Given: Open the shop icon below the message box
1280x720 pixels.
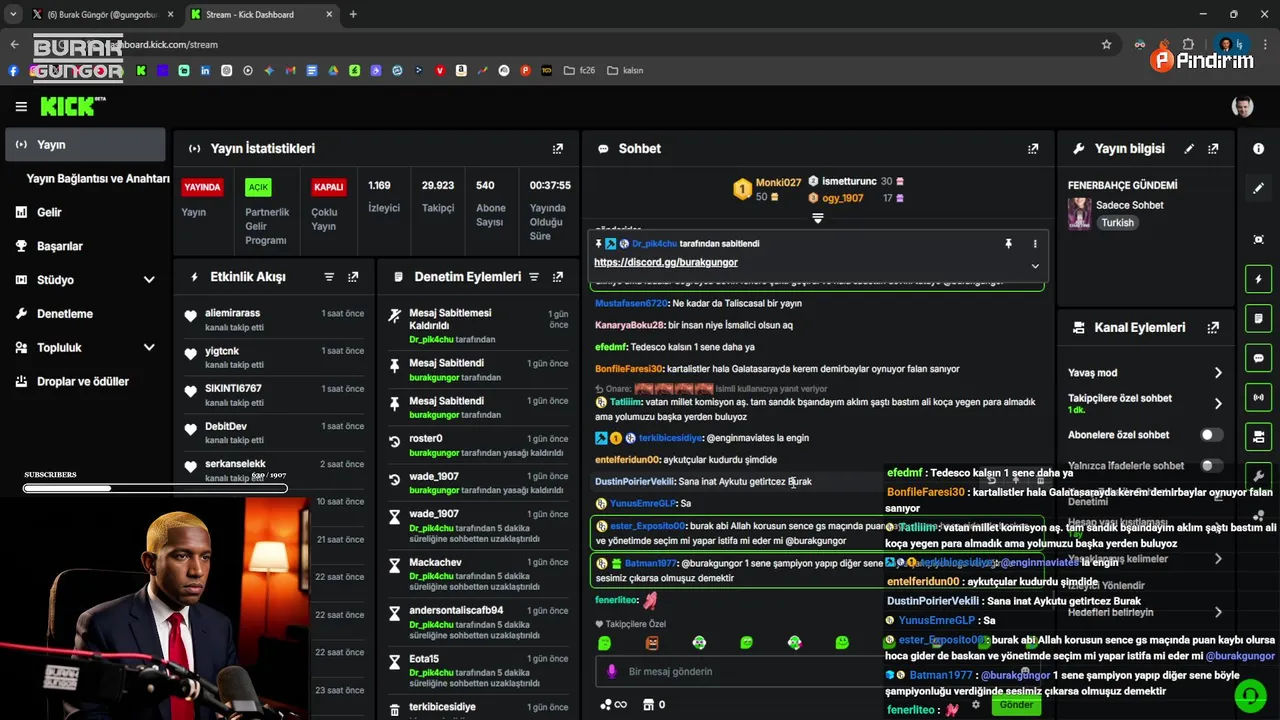Looking at the screenshot, I should pos(648,705).
